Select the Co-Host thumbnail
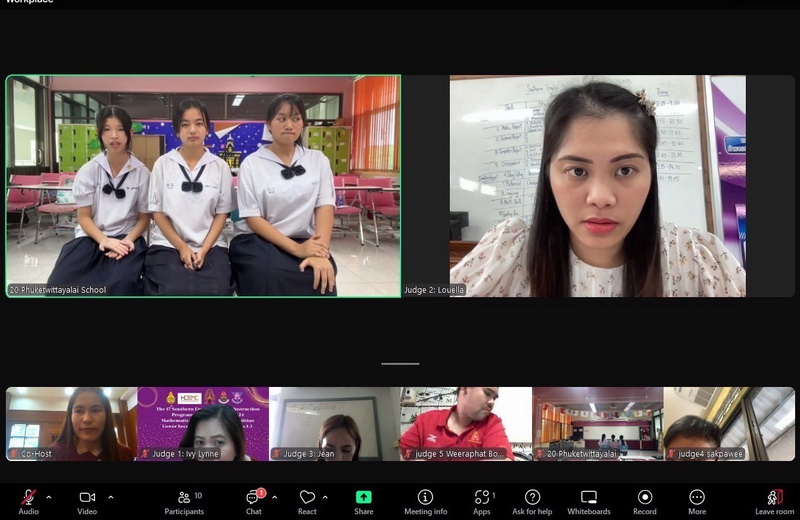This screenshot has height=520, width=800. tap(71, 424)
